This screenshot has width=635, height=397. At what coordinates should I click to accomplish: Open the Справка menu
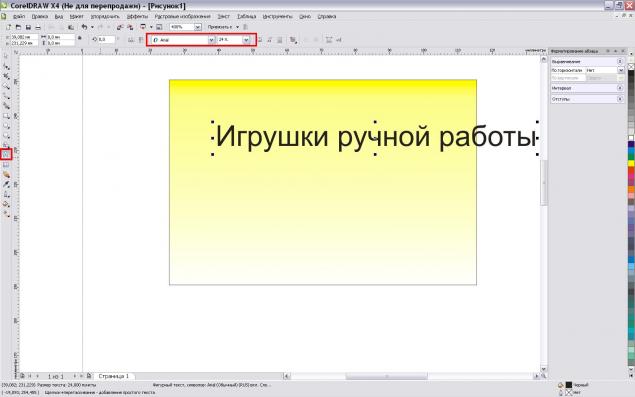click(x=326, y=17)
